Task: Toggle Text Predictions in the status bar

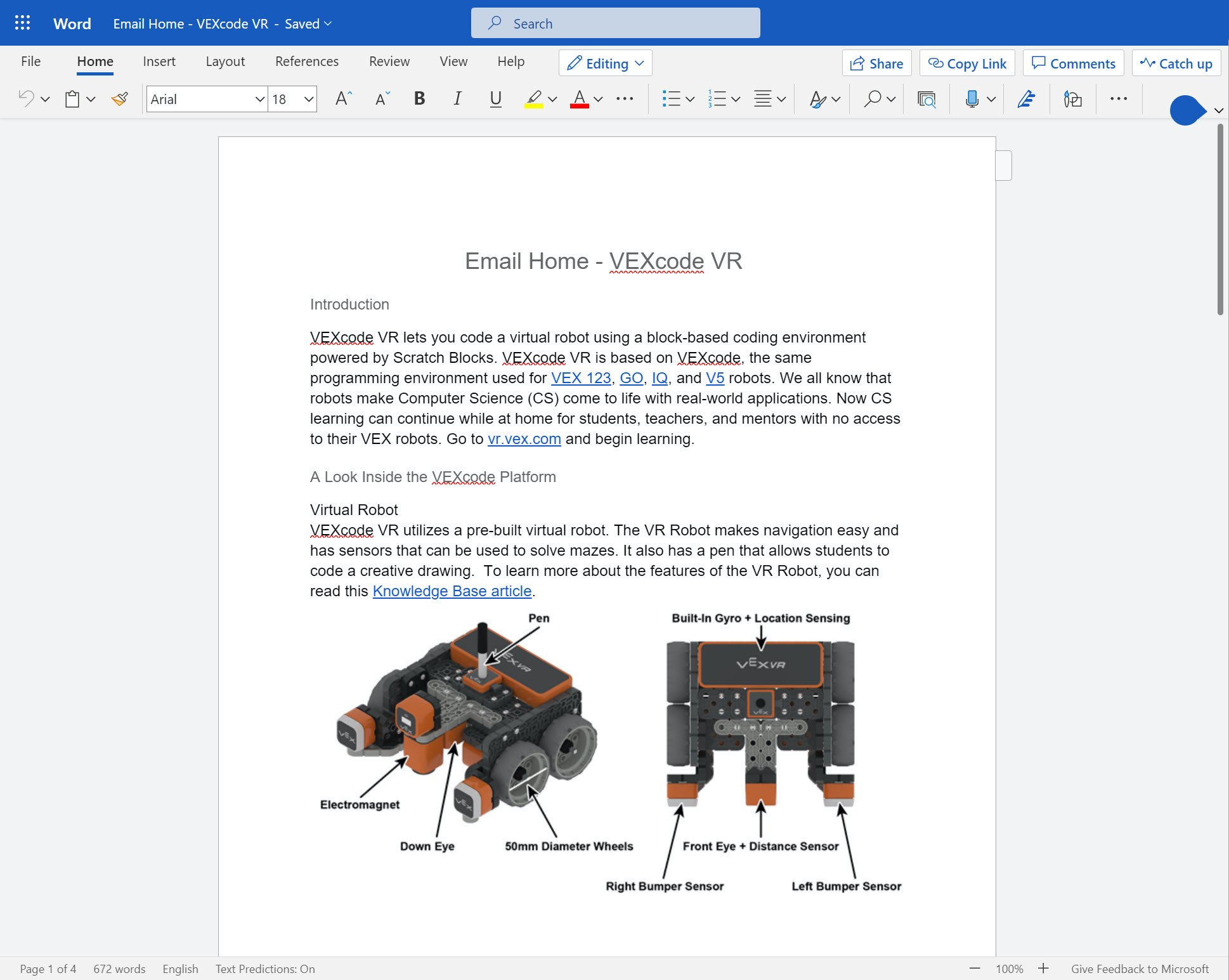Action: [x=264, y=969]
